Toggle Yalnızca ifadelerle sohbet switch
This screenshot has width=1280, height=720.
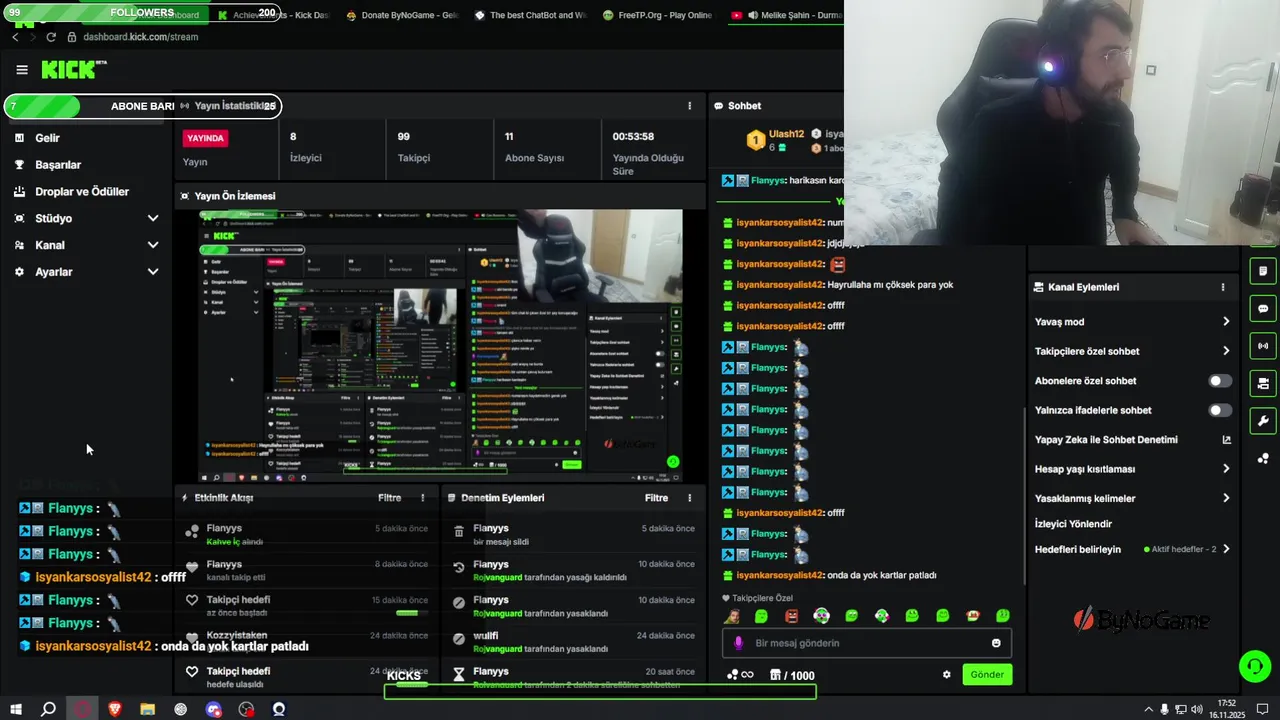(x=1220, y=410)
